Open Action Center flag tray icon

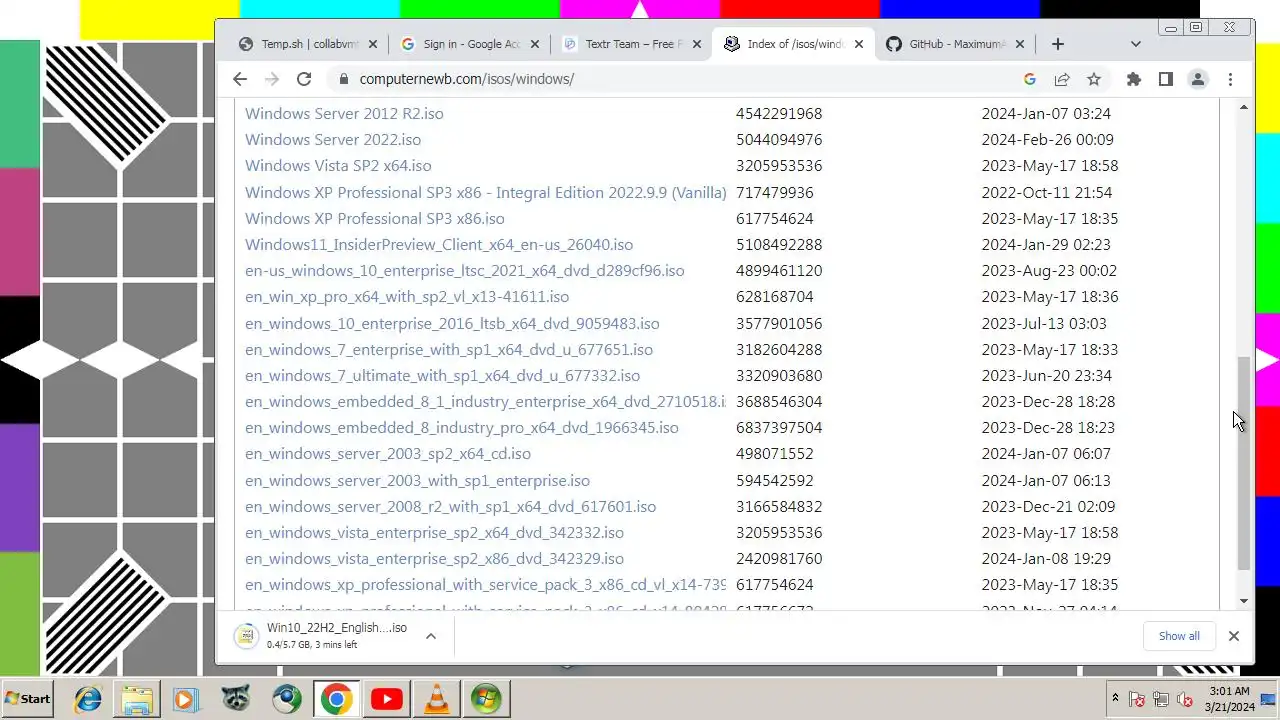(1137, 699)
